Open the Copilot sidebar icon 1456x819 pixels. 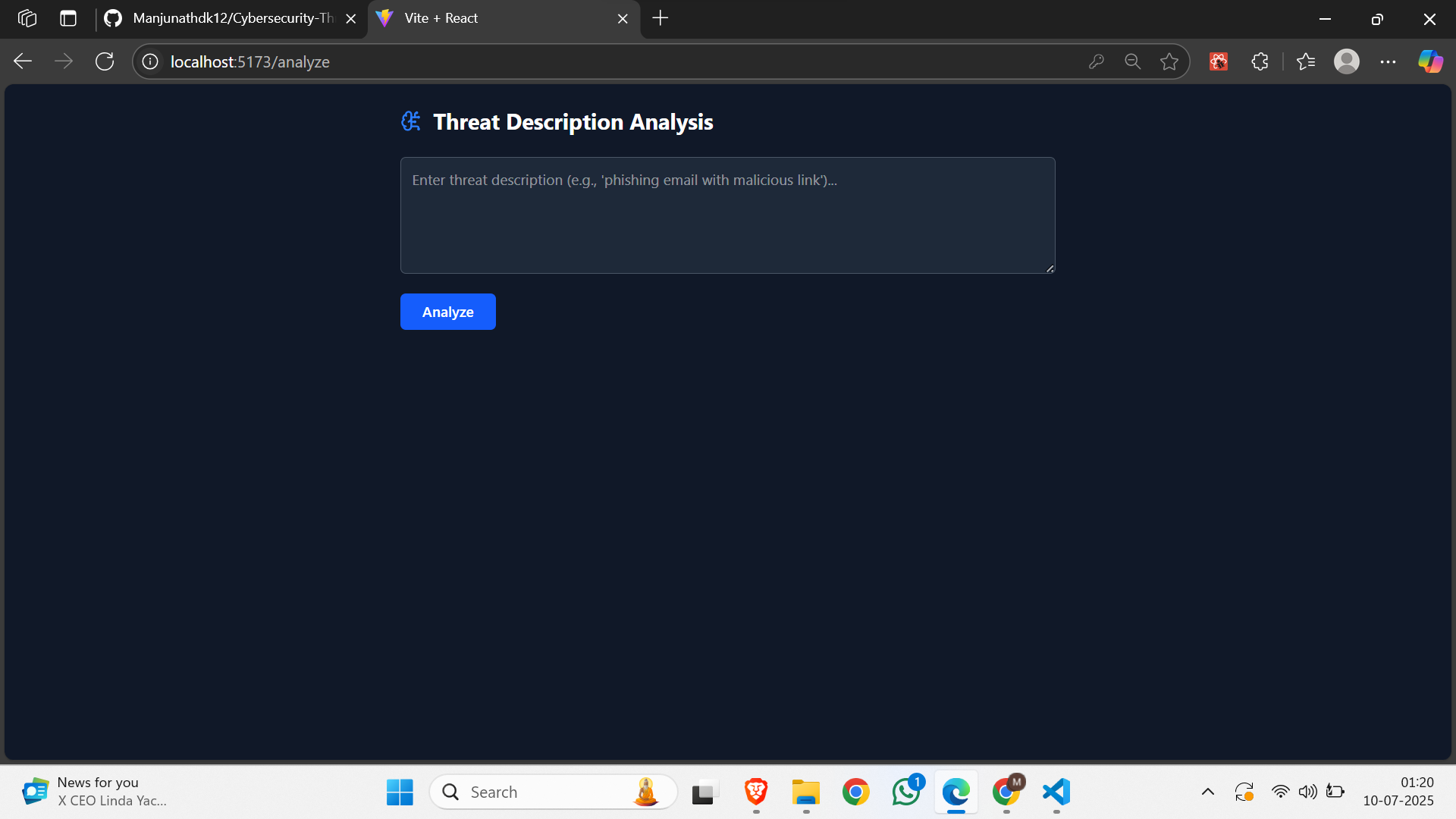coord(1430,61)
